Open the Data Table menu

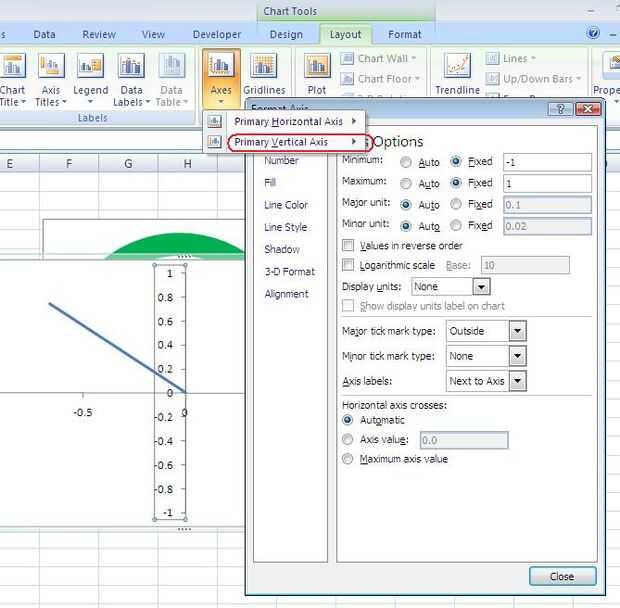(172, 80)
